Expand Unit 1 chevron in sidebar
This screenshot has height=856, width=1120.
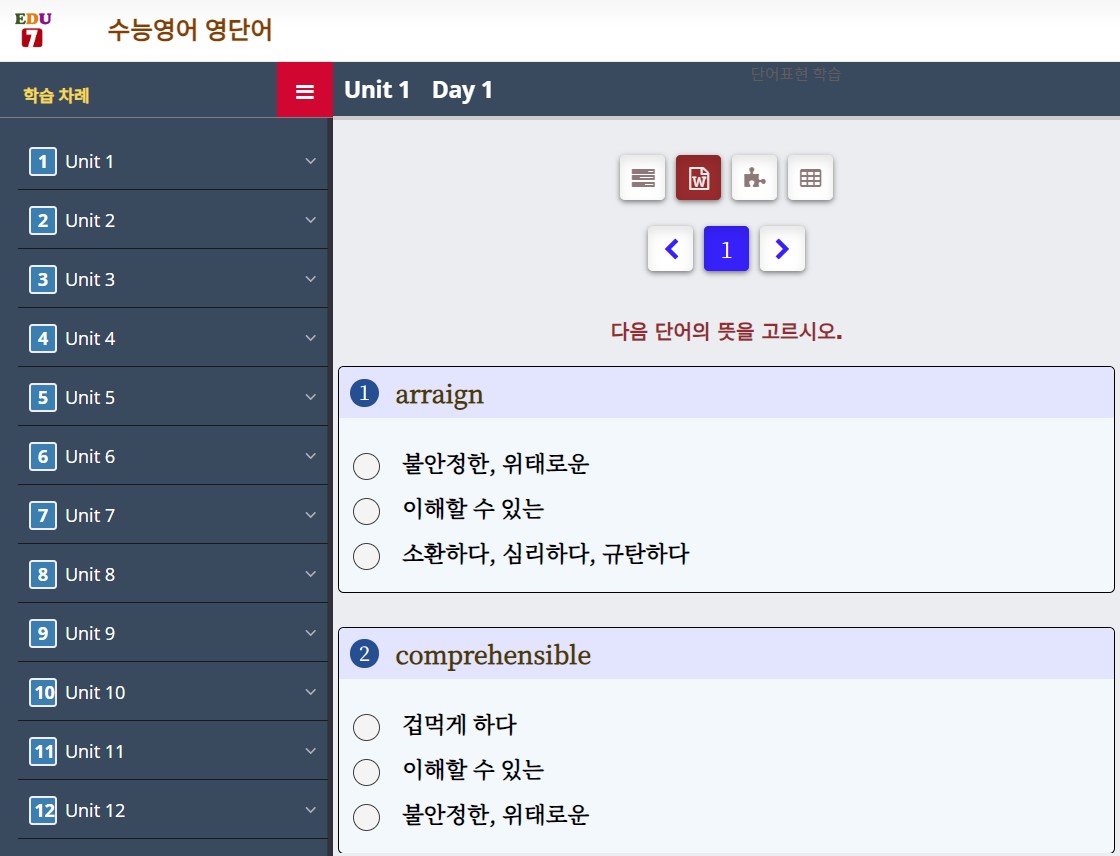[310, 161]
